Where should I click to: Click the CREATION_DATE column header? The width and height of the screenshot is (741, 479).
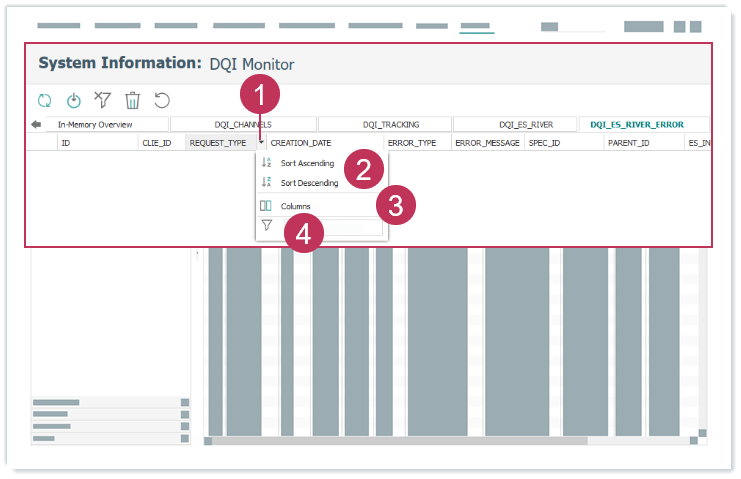coord(301,144)
